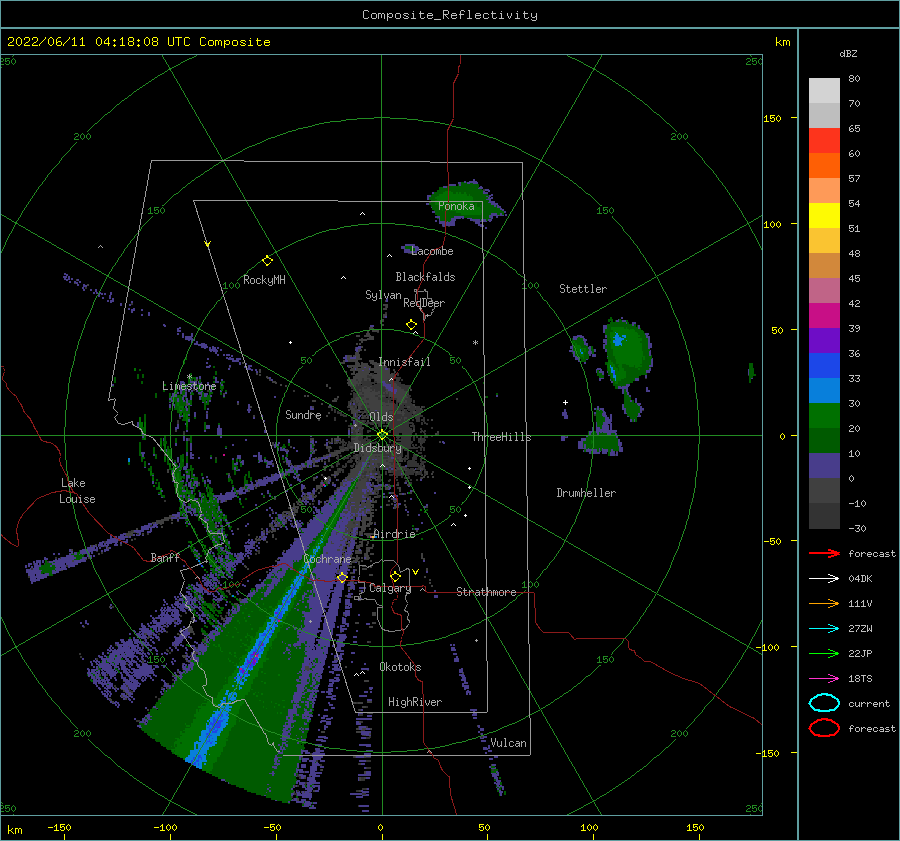Click the yellow radar site marker at Didsbury
The width and height of the screenshot is (900, 841).
pyautogui.click(x=382, y=435)
